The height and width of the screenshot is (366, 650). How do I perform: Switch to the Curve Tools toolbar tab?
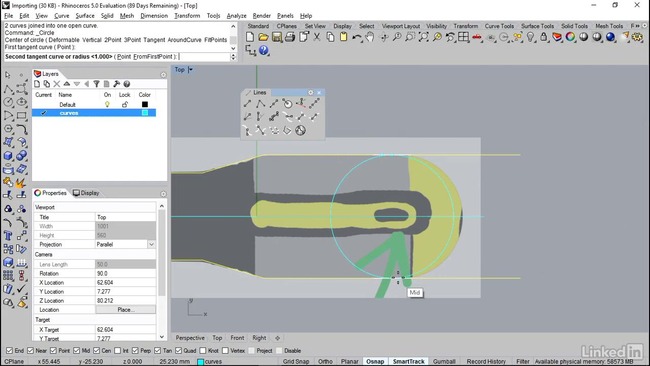pyautogui.click(x=499, y=26)
